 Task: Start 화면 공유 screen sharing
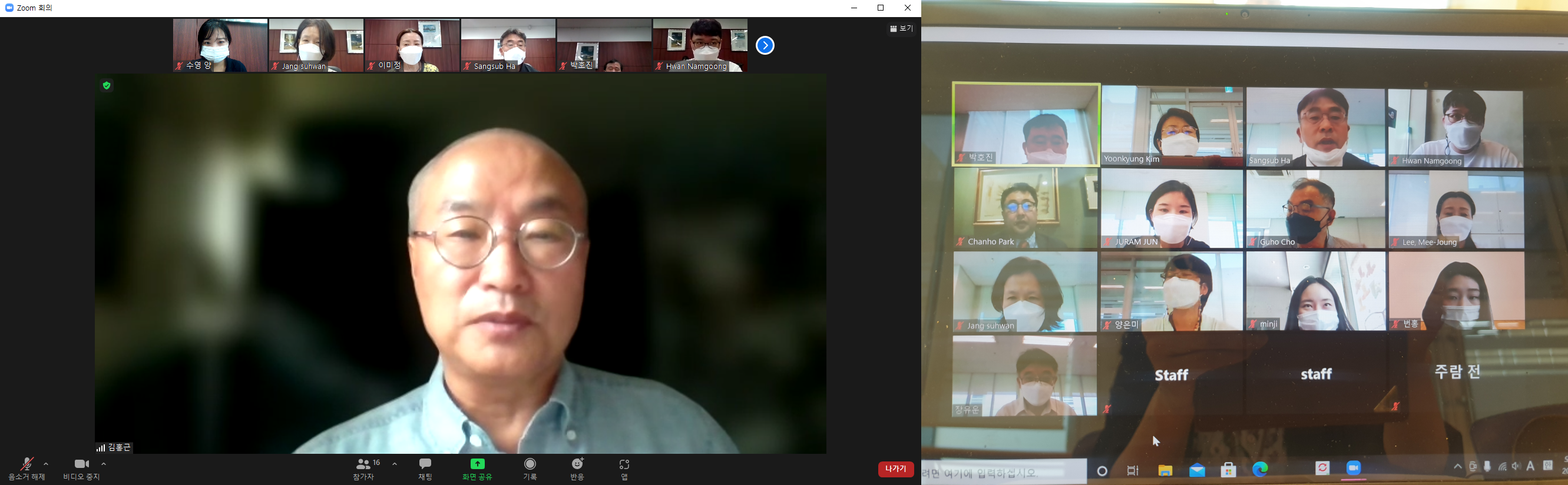(477, 469)
